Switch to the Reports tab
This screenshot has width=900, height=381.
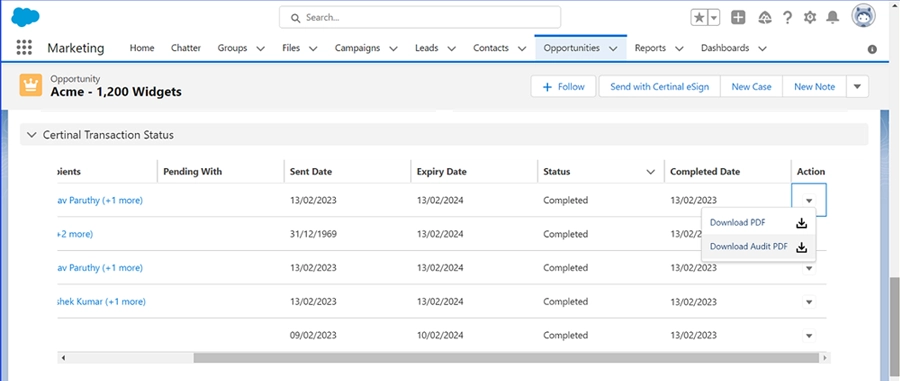tap(650, 48)
